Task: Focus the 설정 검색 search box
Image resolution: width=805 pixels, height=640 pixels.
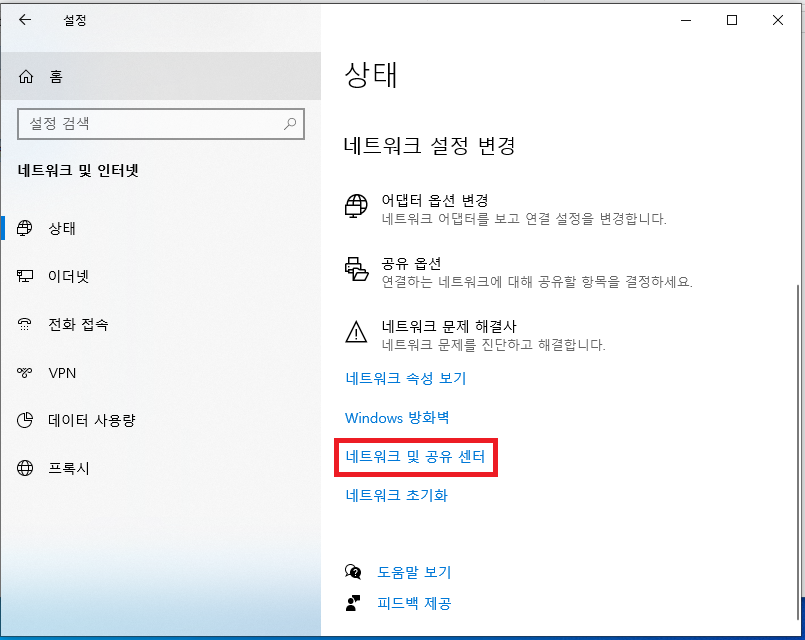Action: [x=161, y=124]
